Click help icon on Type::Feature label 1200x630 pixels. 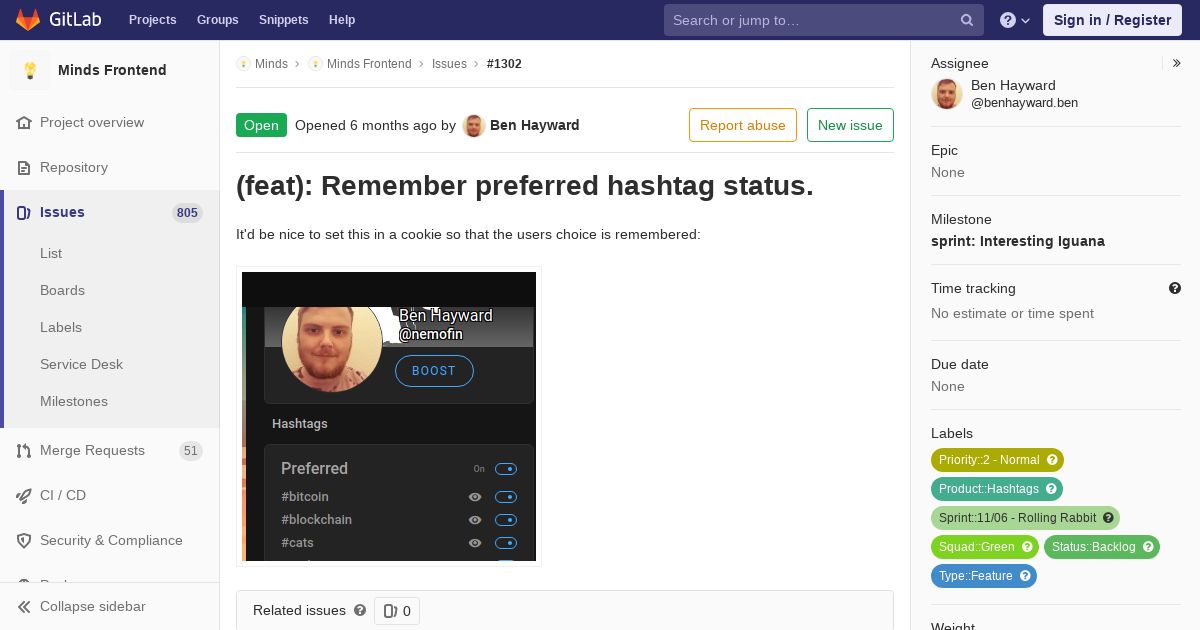click(1025, 576)
